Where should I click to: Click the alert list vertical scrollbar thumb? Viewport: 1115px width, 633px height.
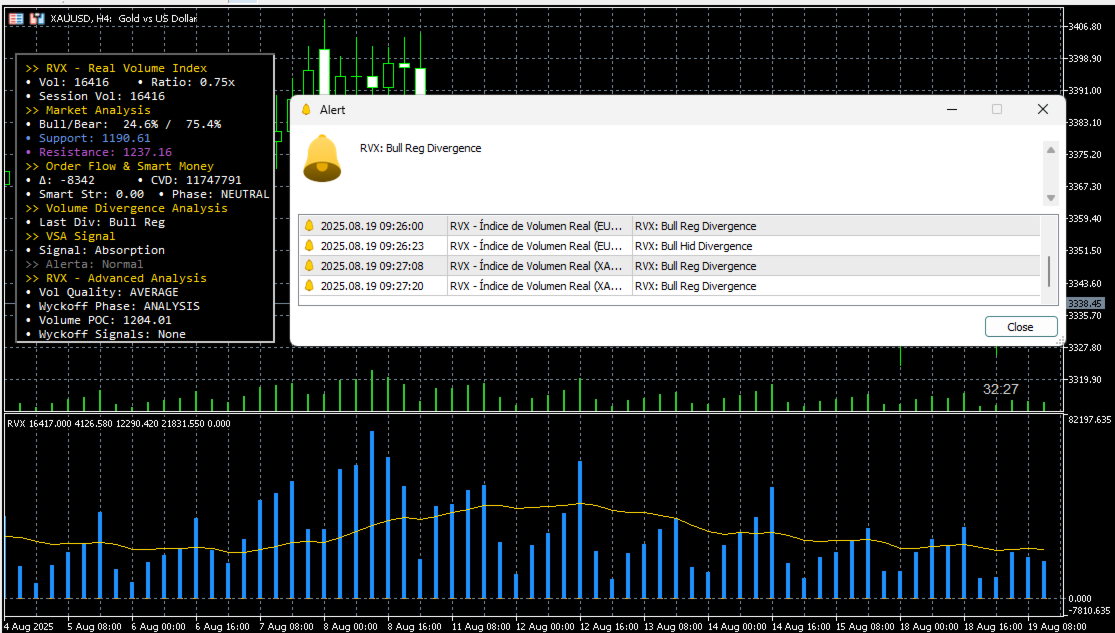[x=1049, y=271]
